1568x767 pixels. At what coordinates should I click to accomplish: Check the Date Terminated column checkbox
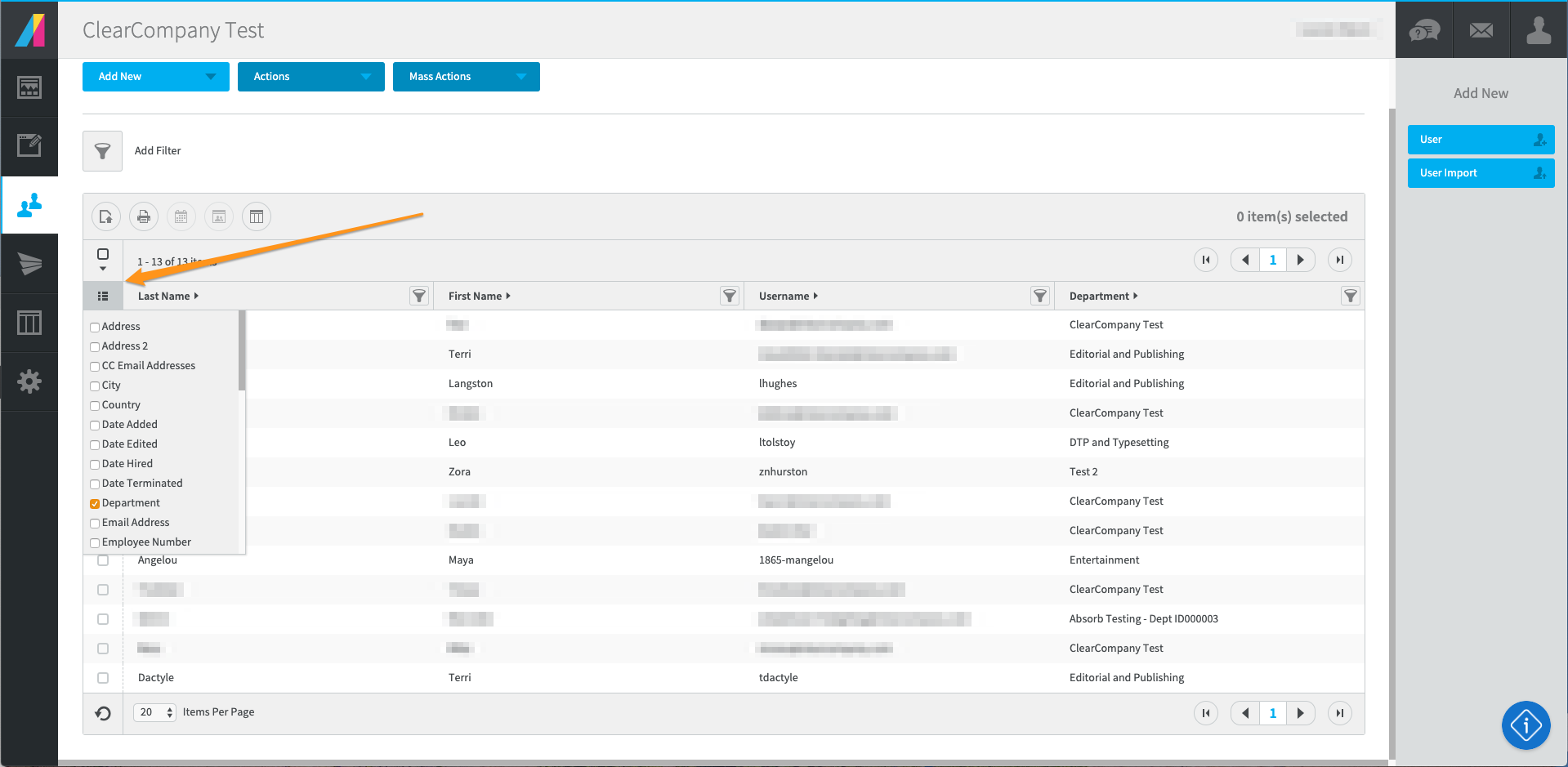pos(95,484)
